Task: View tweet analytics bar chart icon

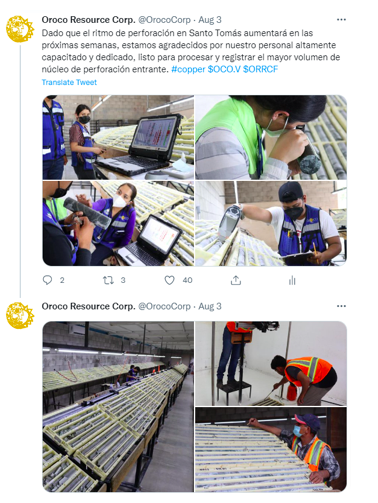Action: point(292,280)
